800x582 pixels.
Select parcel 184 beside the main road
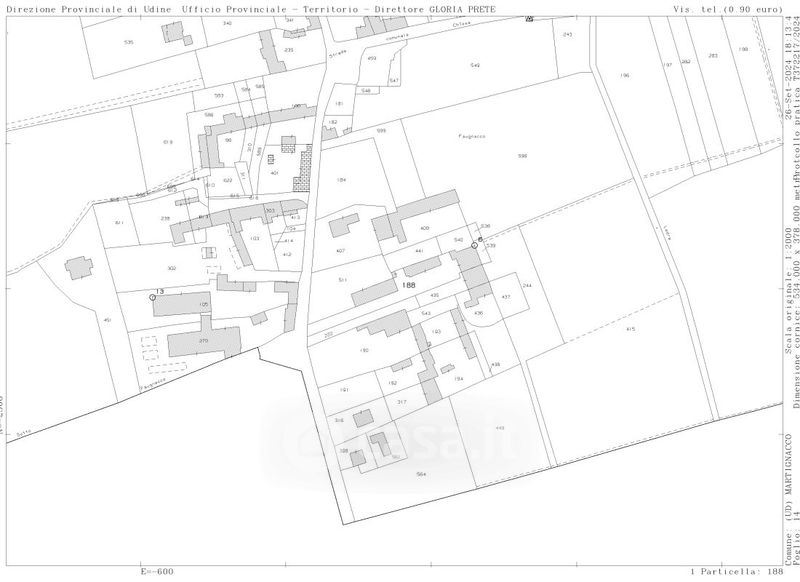coord(341,180)
